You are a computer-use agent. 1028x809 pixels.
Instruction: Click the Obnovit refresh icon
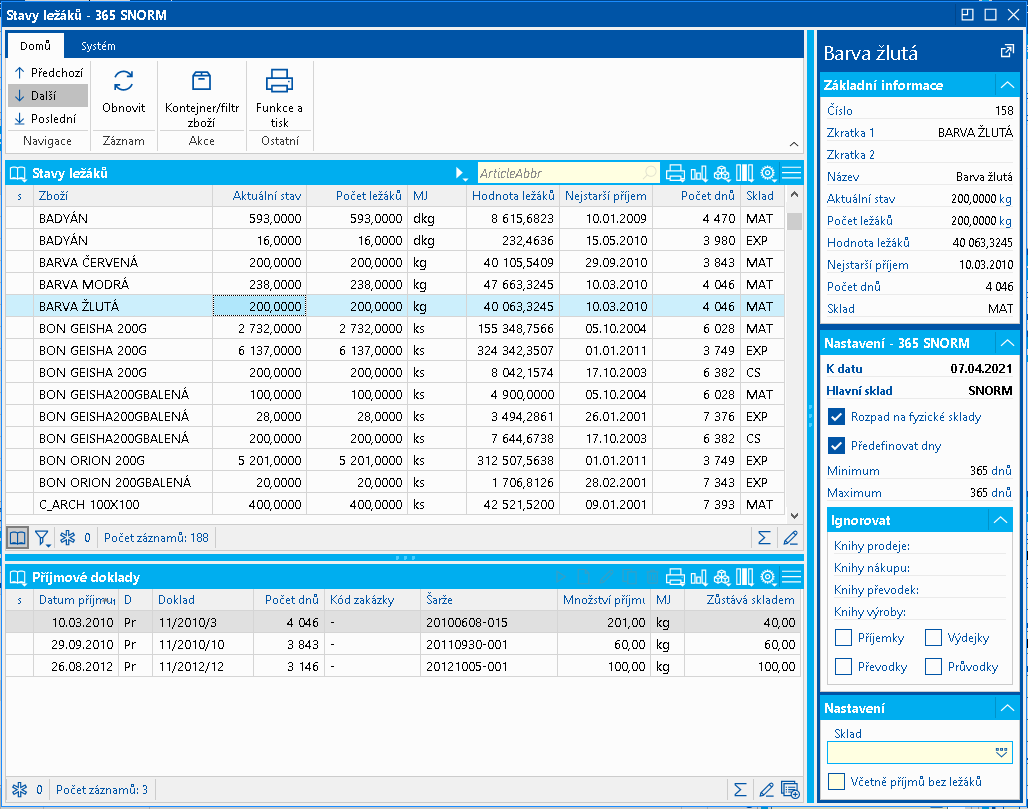pos(124,82)
